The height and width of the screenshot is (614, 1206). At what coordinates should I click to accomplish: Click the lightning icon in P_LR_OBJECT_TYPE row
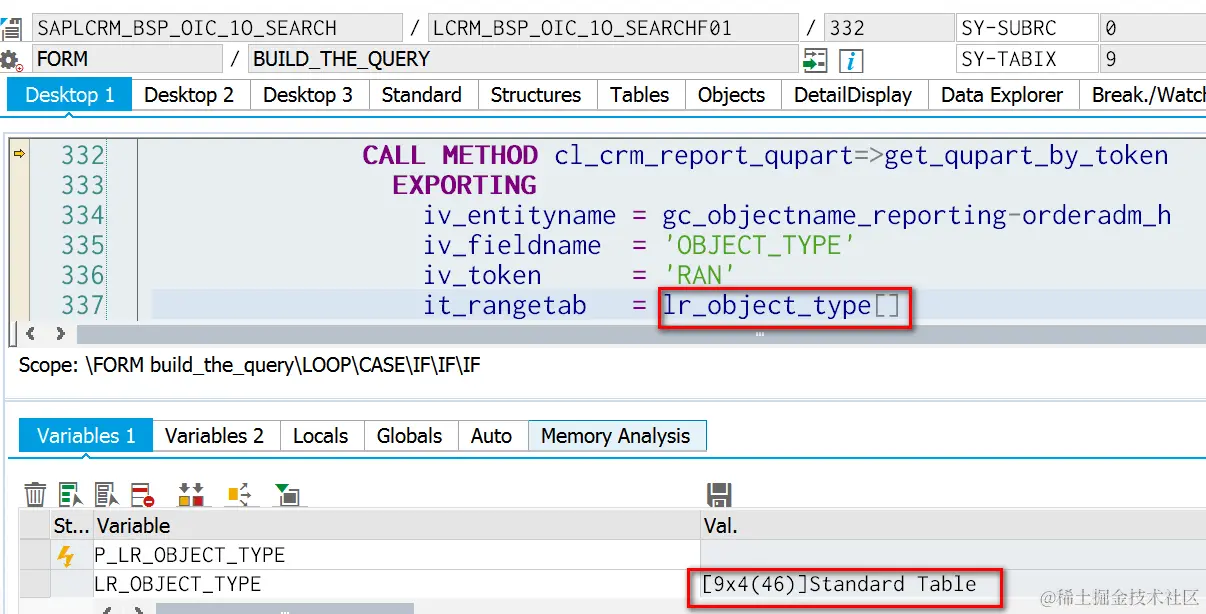66,555
